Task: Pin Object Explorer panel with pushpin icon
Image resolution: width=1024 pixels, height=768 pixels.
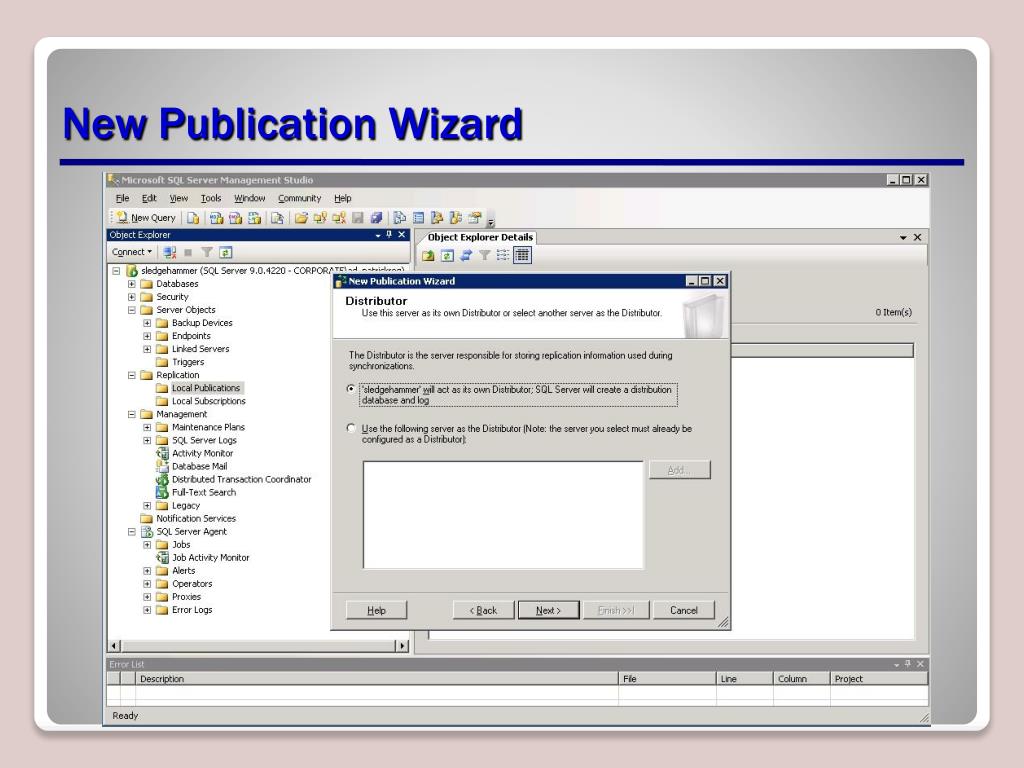Action: pyautogui.click(x=389, y=234)
